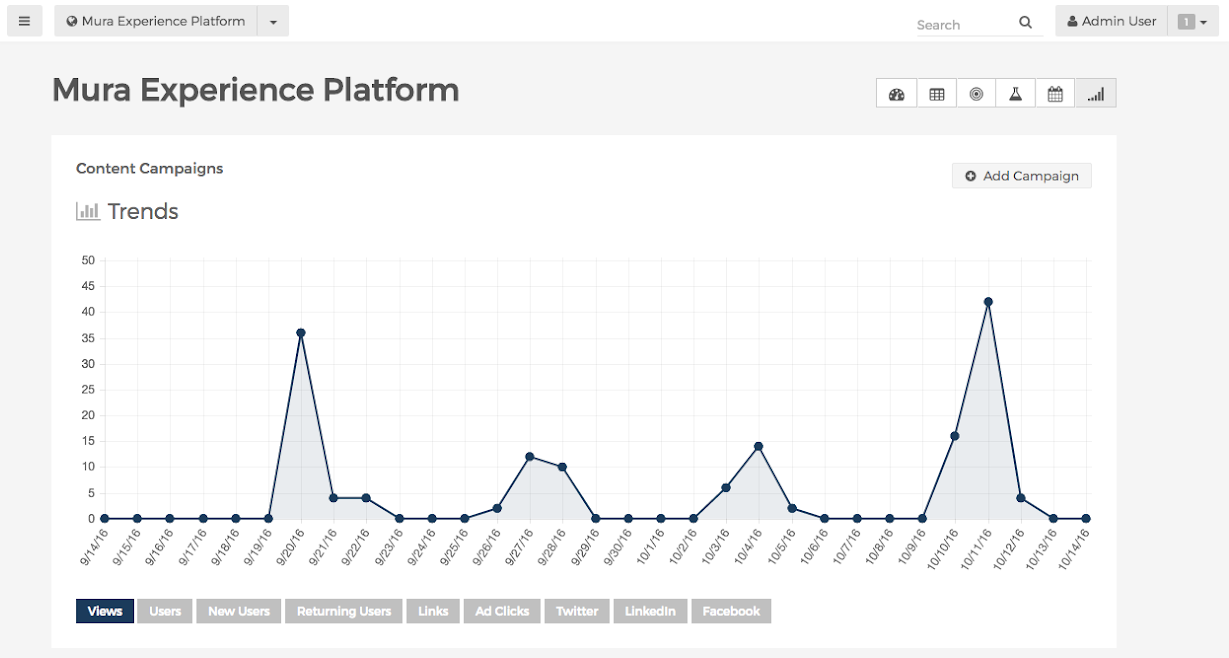Select the 10/3/16 chart data point
The width and height of the screenshot is (1229, 658).
[726, 488]
